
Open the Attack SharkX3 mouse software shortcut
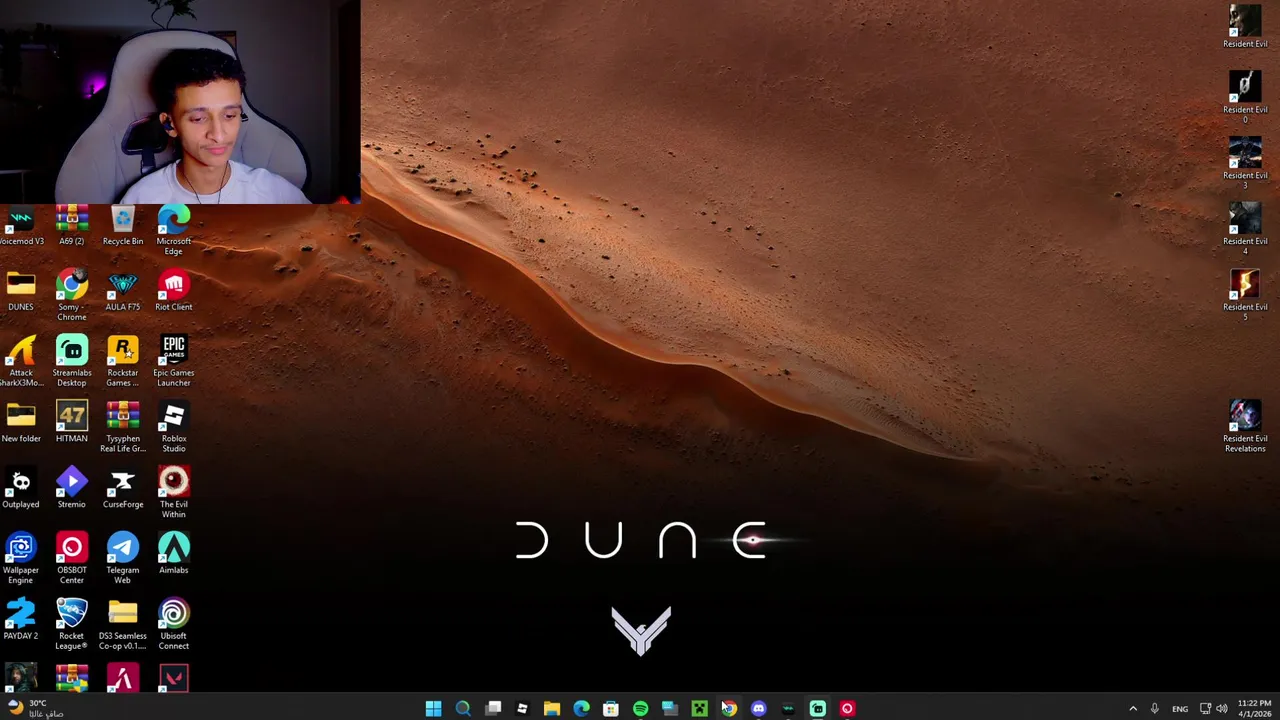pyautogui.click(x=21, y=362)
